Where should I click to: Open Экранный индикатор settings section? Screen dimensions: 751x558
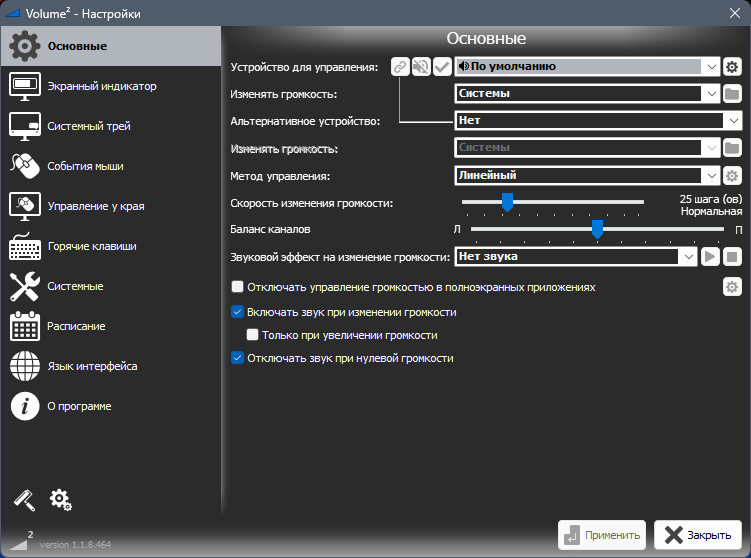coord(111,86)
